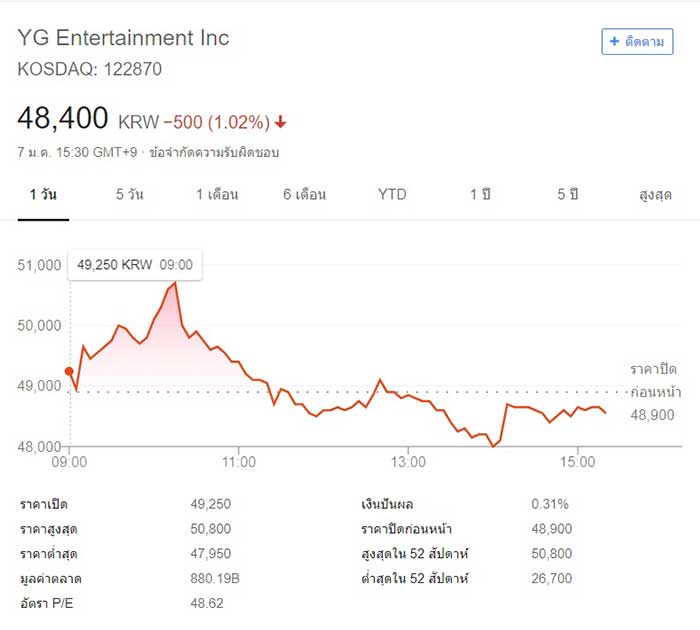Click the 13:00 x-axis label
The width and height of the screenshot is (700, 630).
[x=408, y=462]
